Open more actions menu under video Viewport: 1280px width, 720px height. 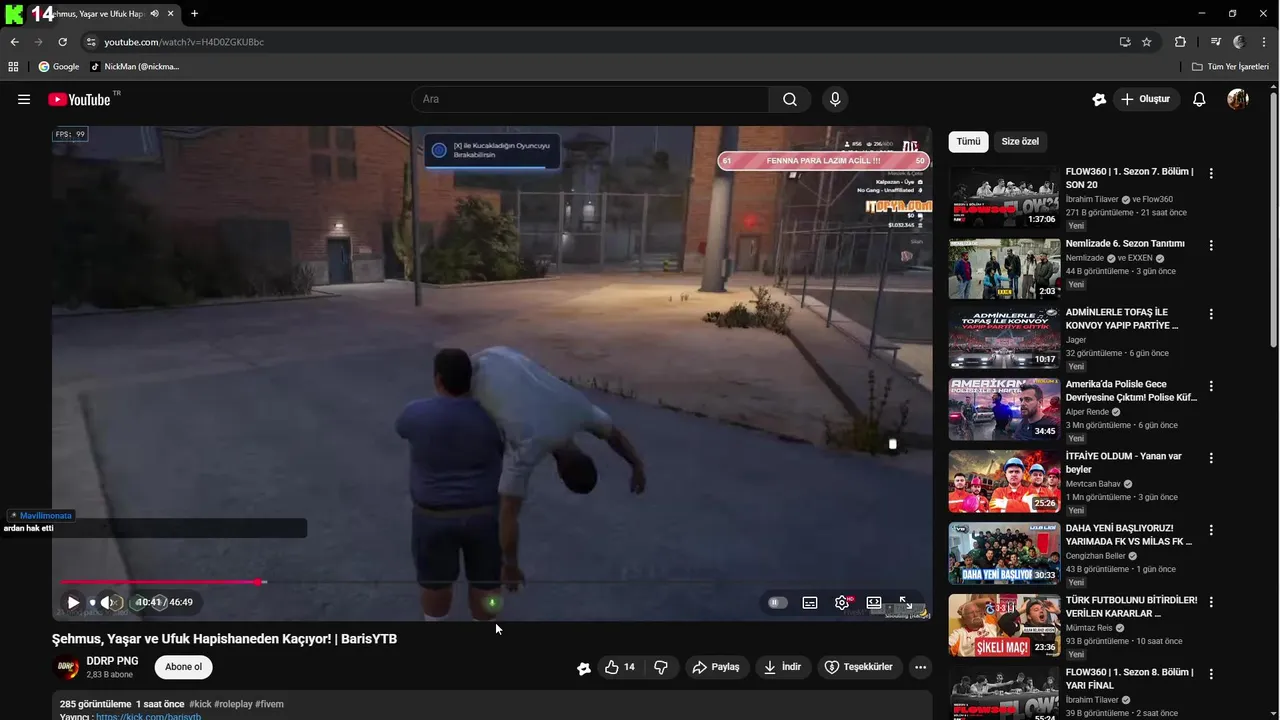[921, 667]
